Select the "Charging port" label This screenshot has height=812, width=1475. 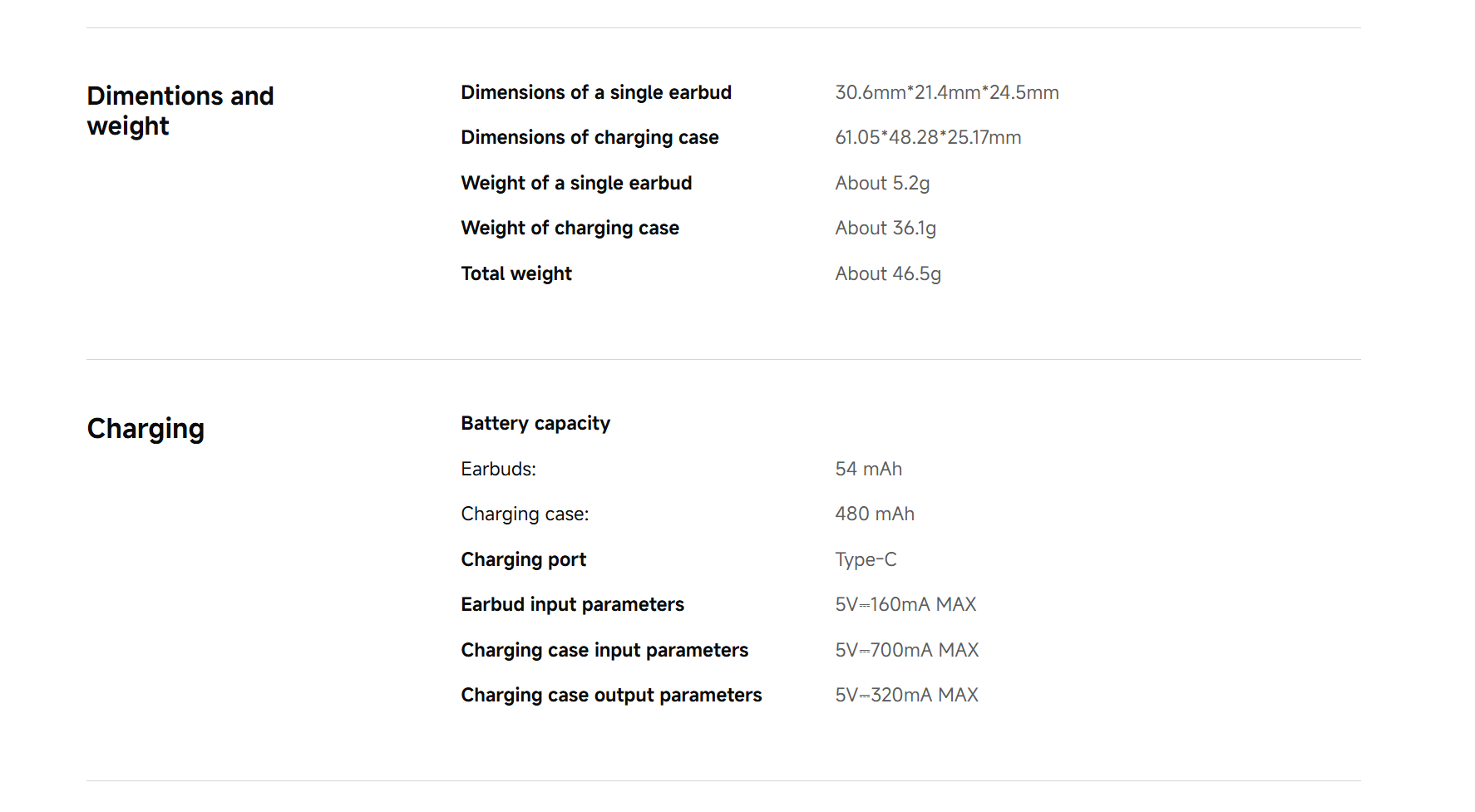point(523,559)
